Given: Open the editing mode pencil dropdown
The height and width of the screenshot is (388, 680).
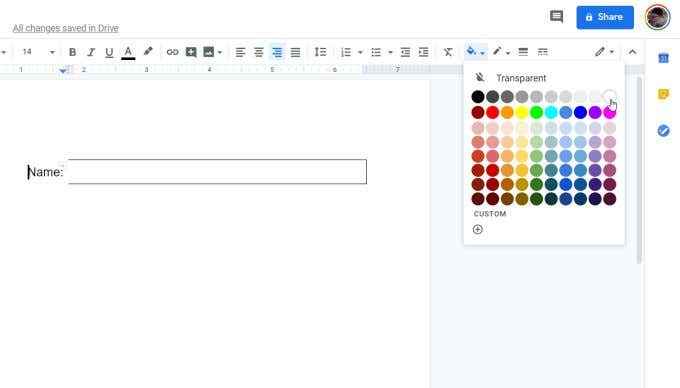Looking at the screenshot, I should click(605, 52).
